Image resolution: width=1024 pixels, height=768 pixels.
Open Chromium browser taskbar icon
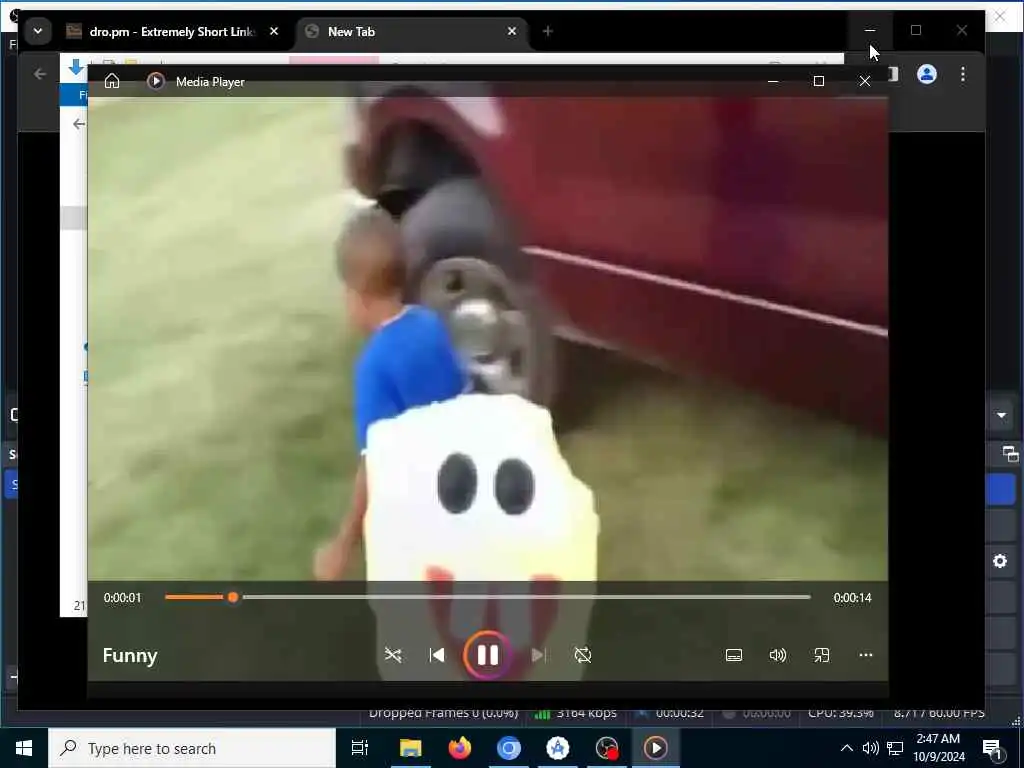point(509,748)
